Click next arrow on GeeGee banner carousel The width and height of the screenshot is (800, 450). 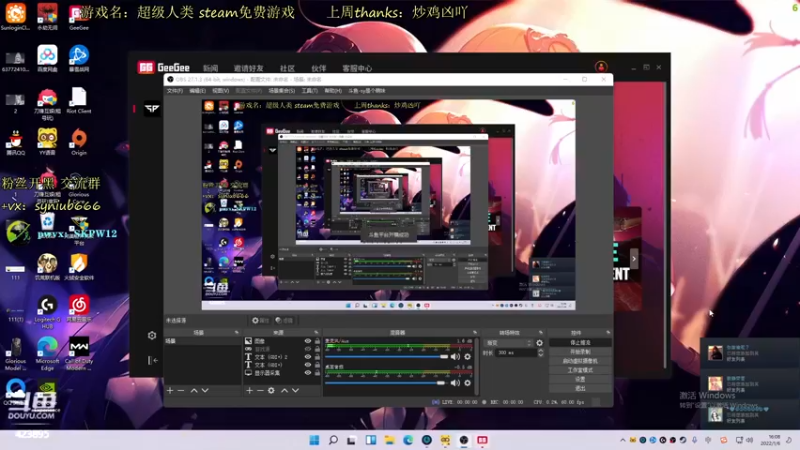(x=634, y=259)
